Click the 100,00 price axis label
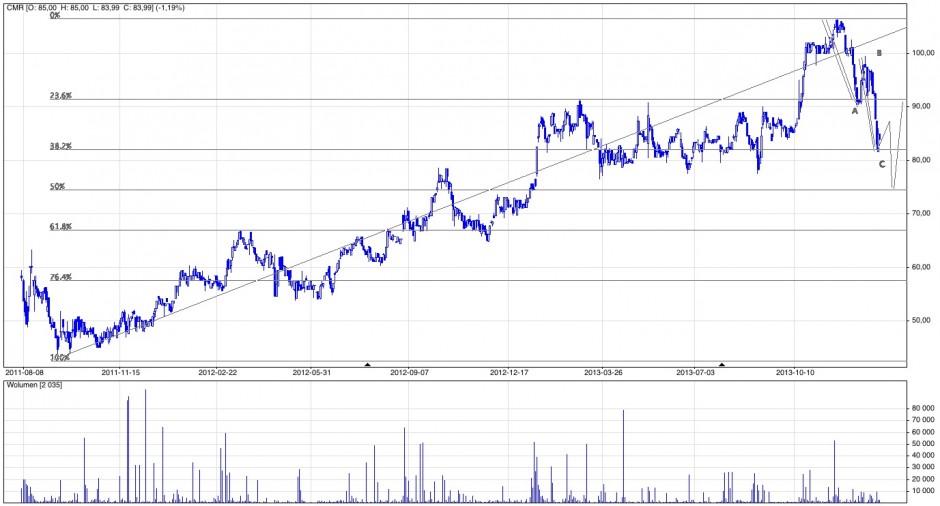Screen dimensions: 940x506 (x=922, y=53)
